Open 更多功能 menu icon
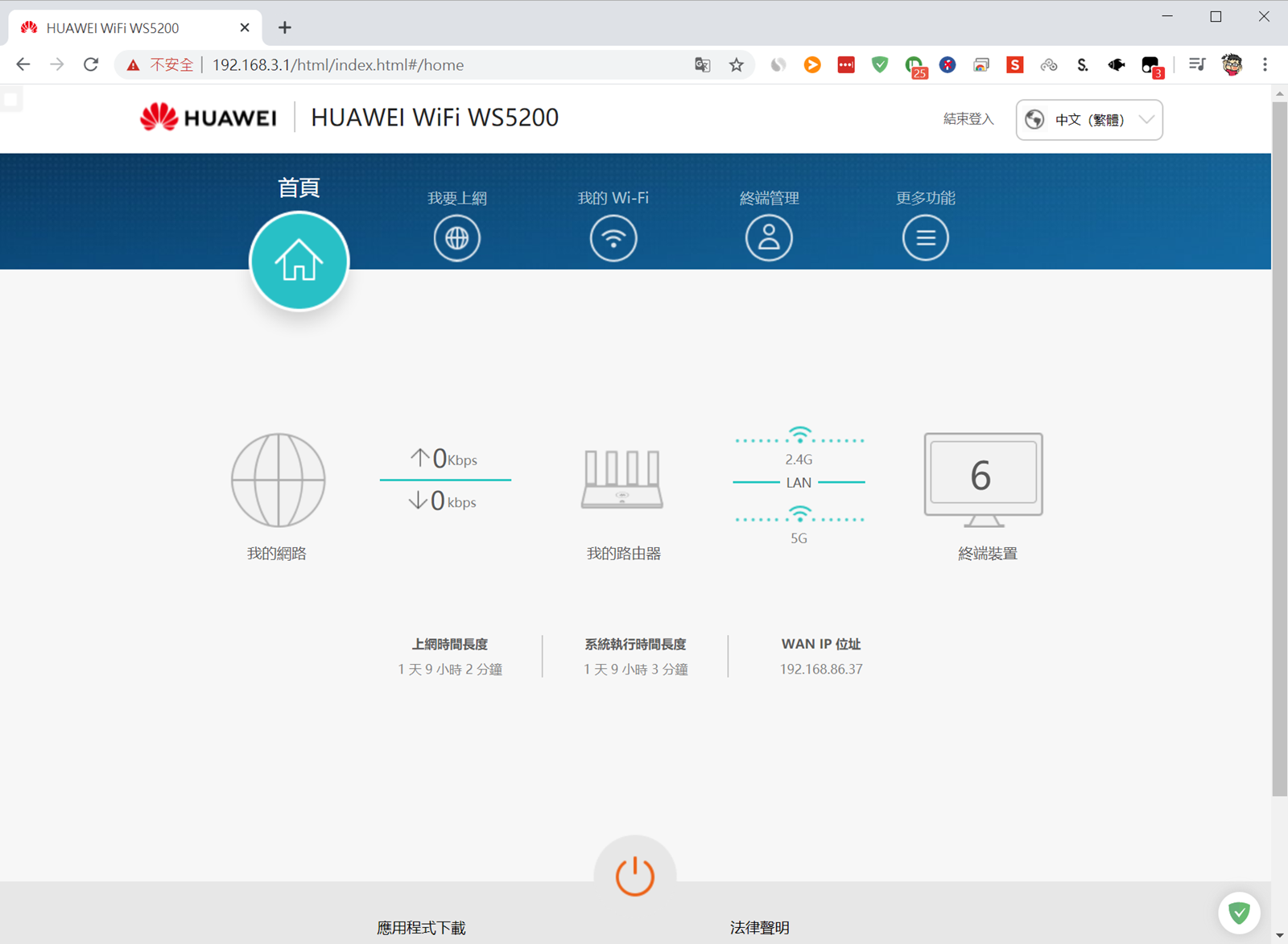This screenshot has width=1288, height=944. (925, 238)
